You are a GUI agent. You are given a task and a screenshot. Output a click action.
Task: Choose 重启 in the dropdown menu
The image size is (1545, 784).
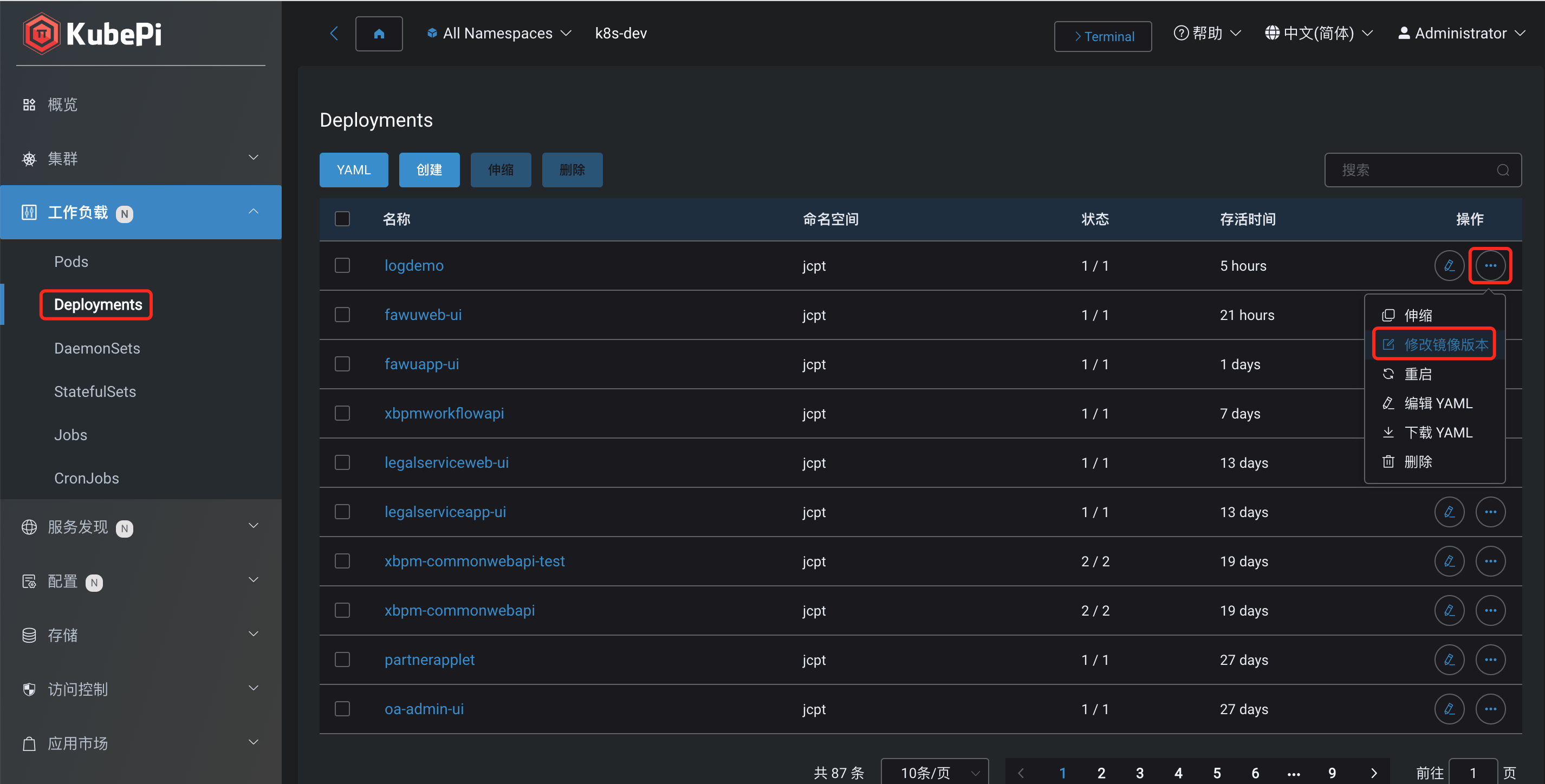click(x=1418, y=374)
